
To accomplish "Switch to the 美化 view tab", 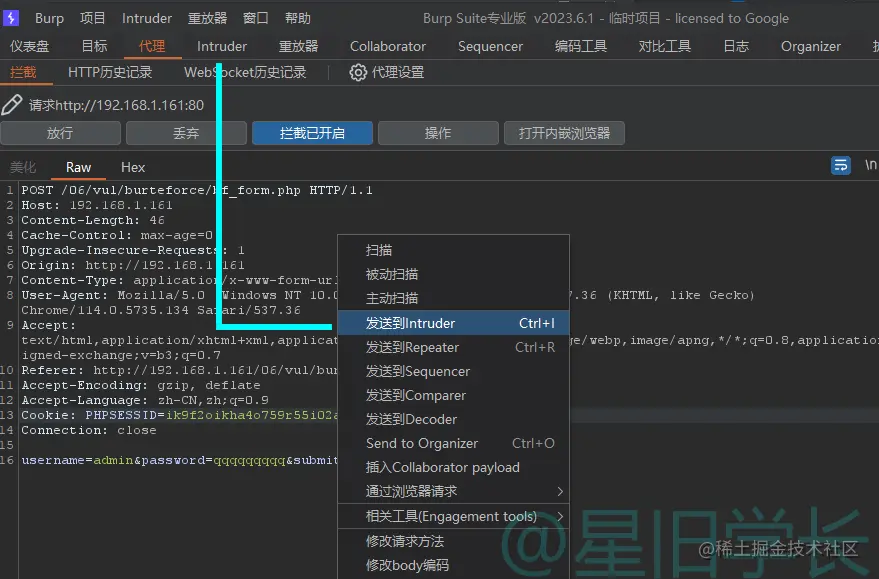I will (x=23, y=167).
